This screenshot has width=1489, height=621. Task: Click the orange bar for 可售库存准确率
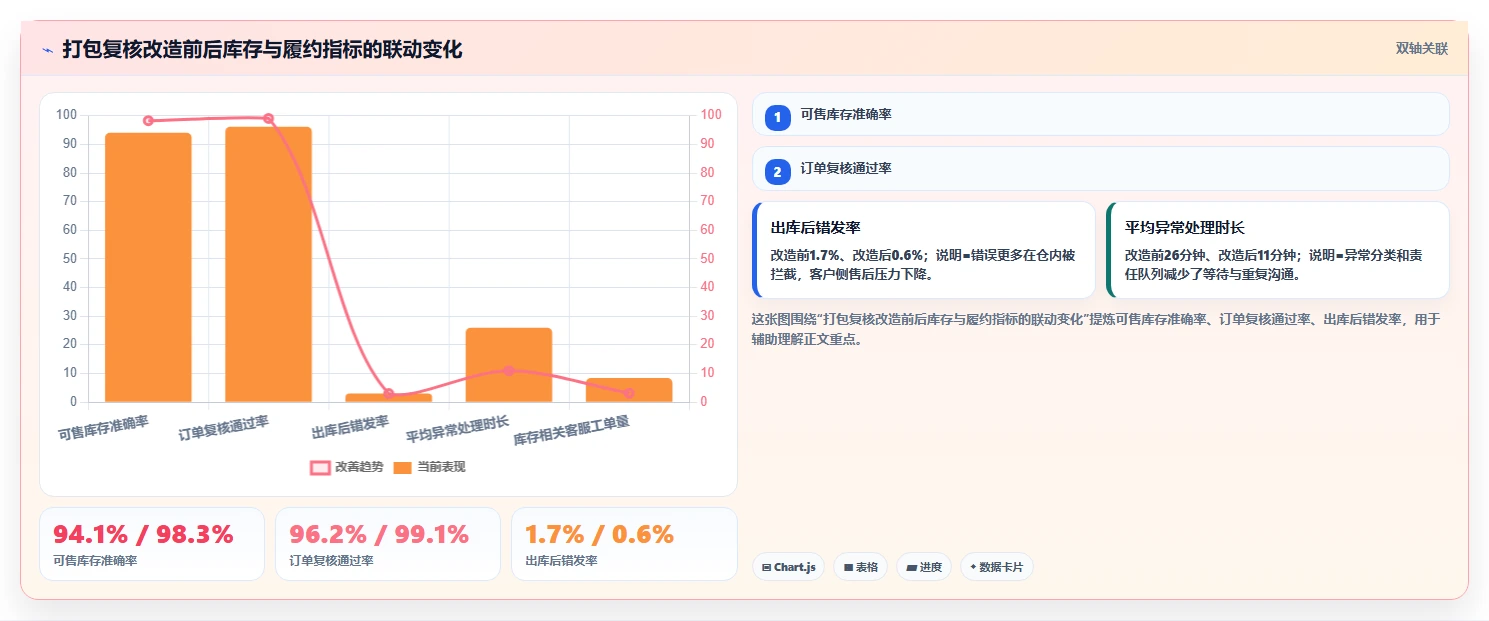pyautogui.click(x=148, y=267)
